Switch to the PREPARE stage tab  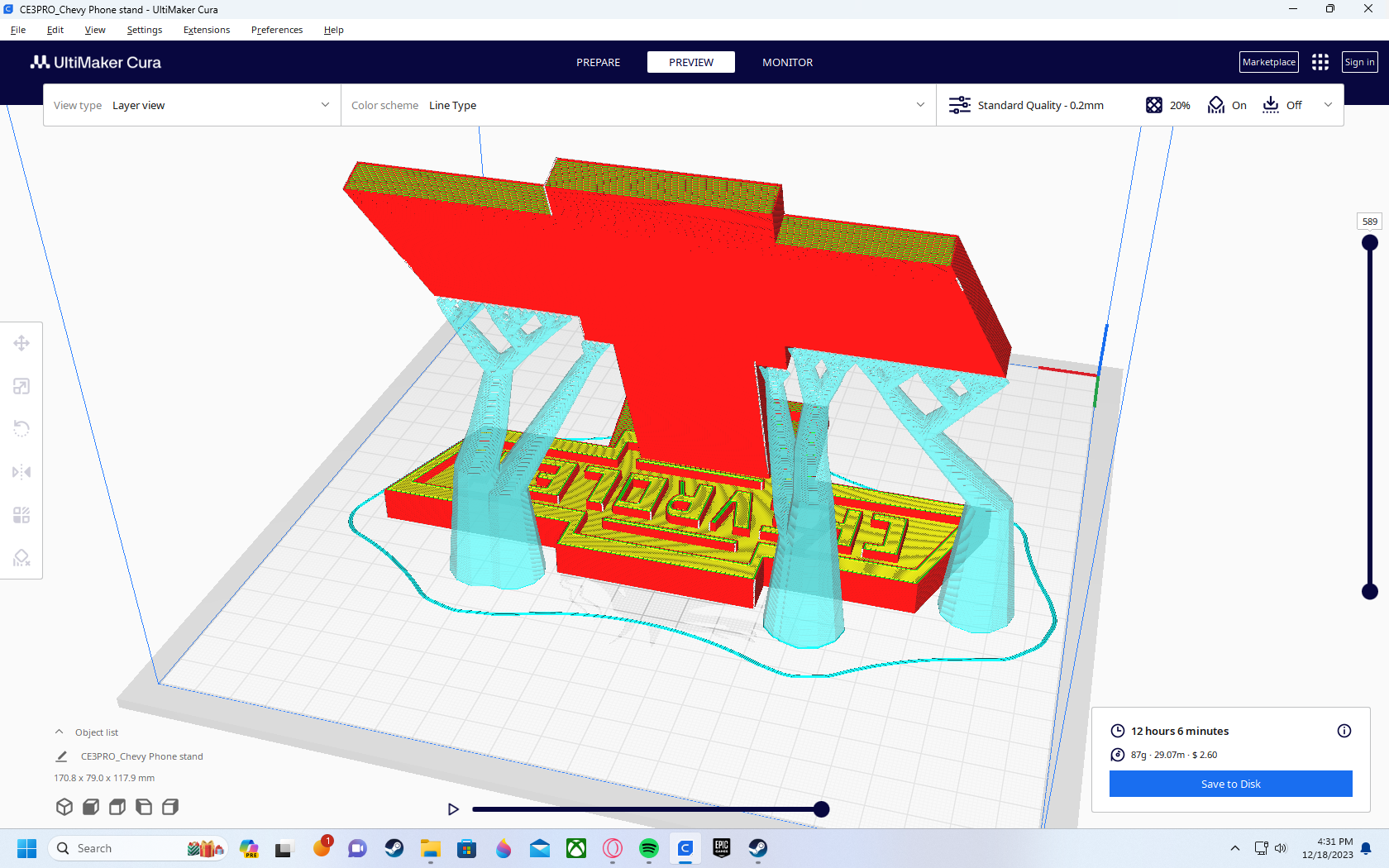click(598, 62)
